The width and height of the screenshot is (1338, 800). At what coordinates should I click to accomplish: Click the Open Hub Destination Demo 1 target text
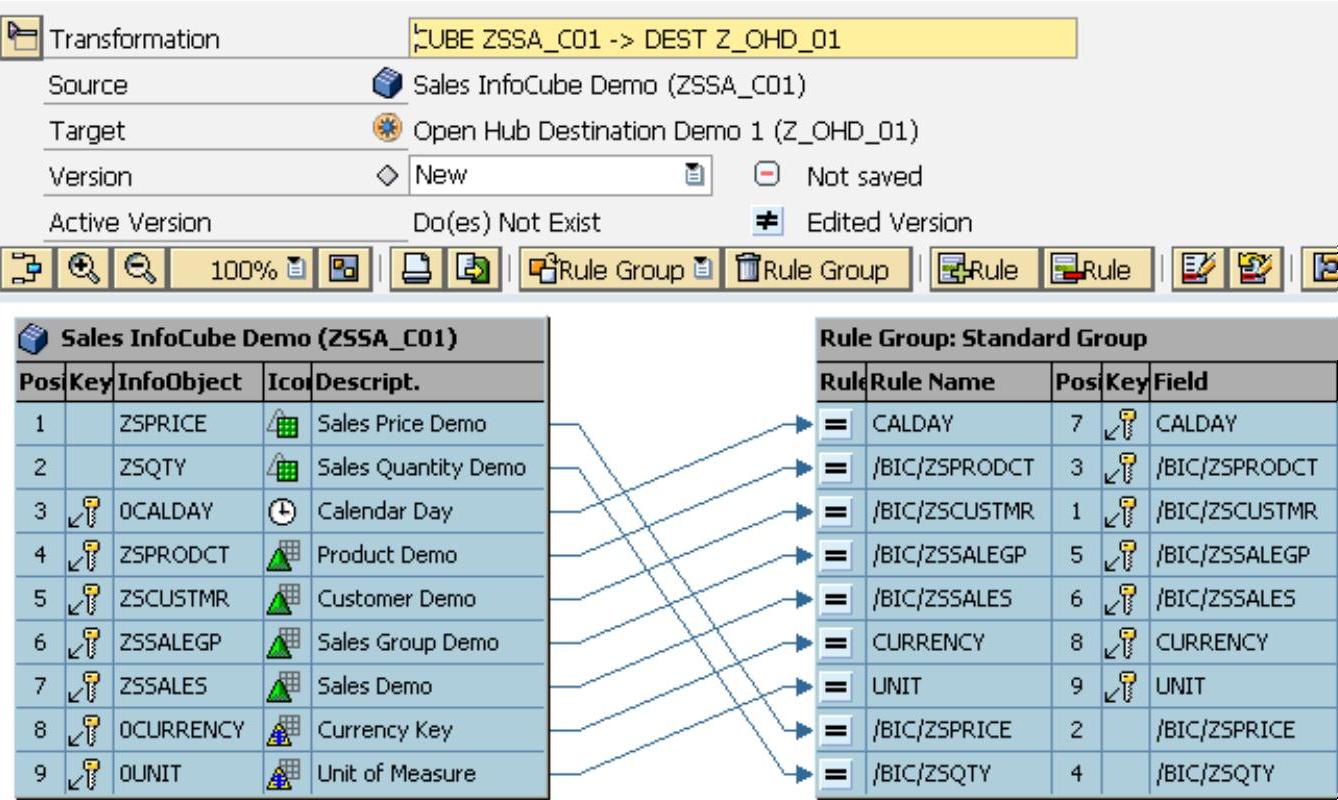point(666,130)
